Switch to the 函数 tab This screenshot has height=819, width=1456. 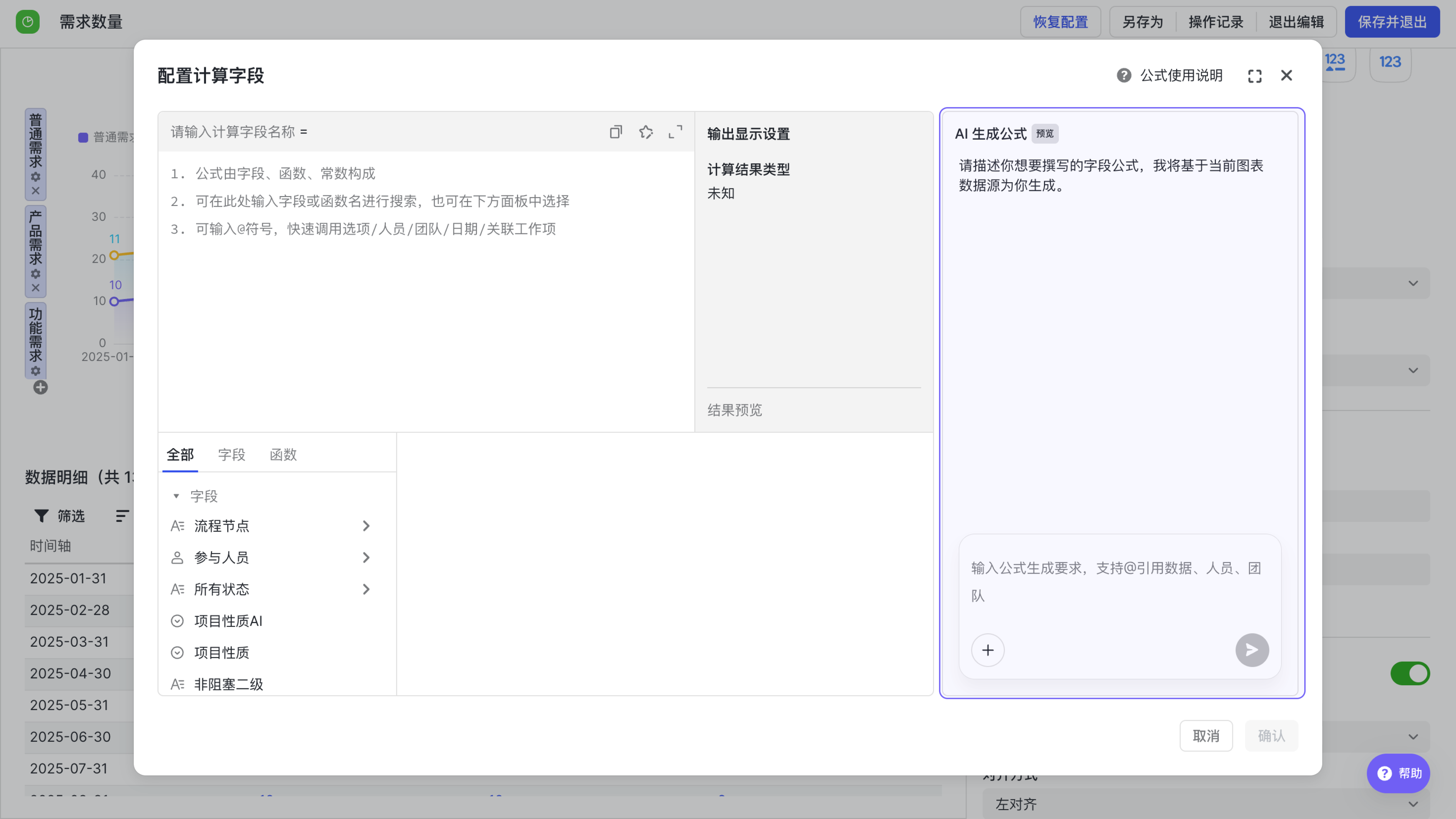point(283,455)
